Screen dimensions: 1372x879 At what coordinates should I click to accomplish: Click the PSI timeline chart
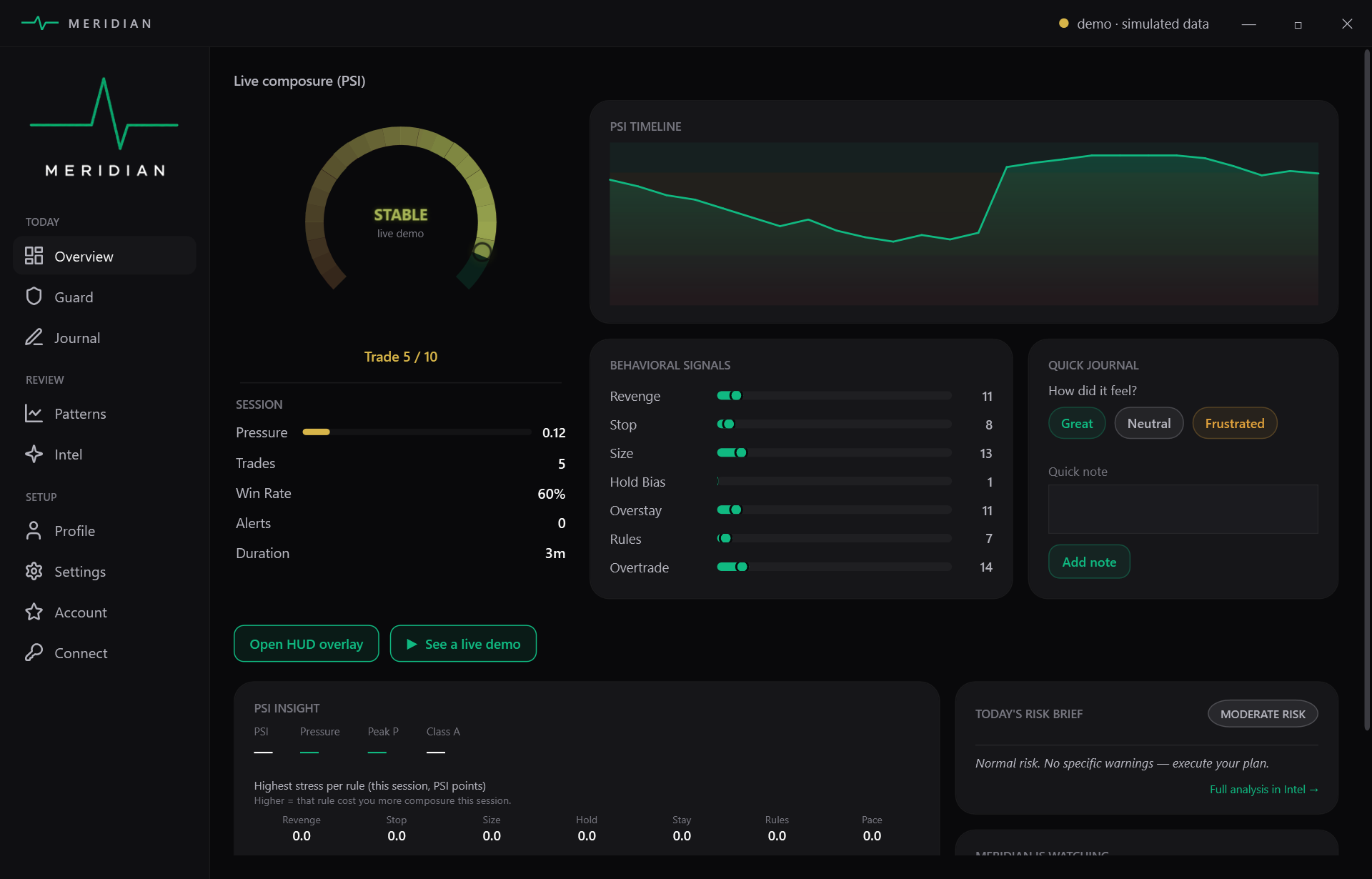pos(963,224)
